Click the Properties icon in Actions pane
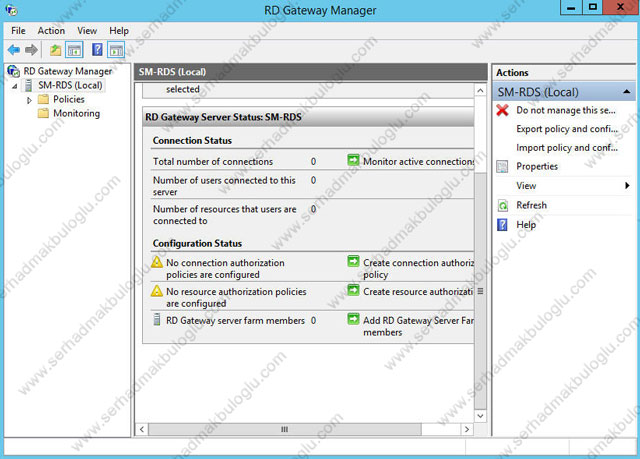This screenshot has width=640, height=459. [502, 166]
